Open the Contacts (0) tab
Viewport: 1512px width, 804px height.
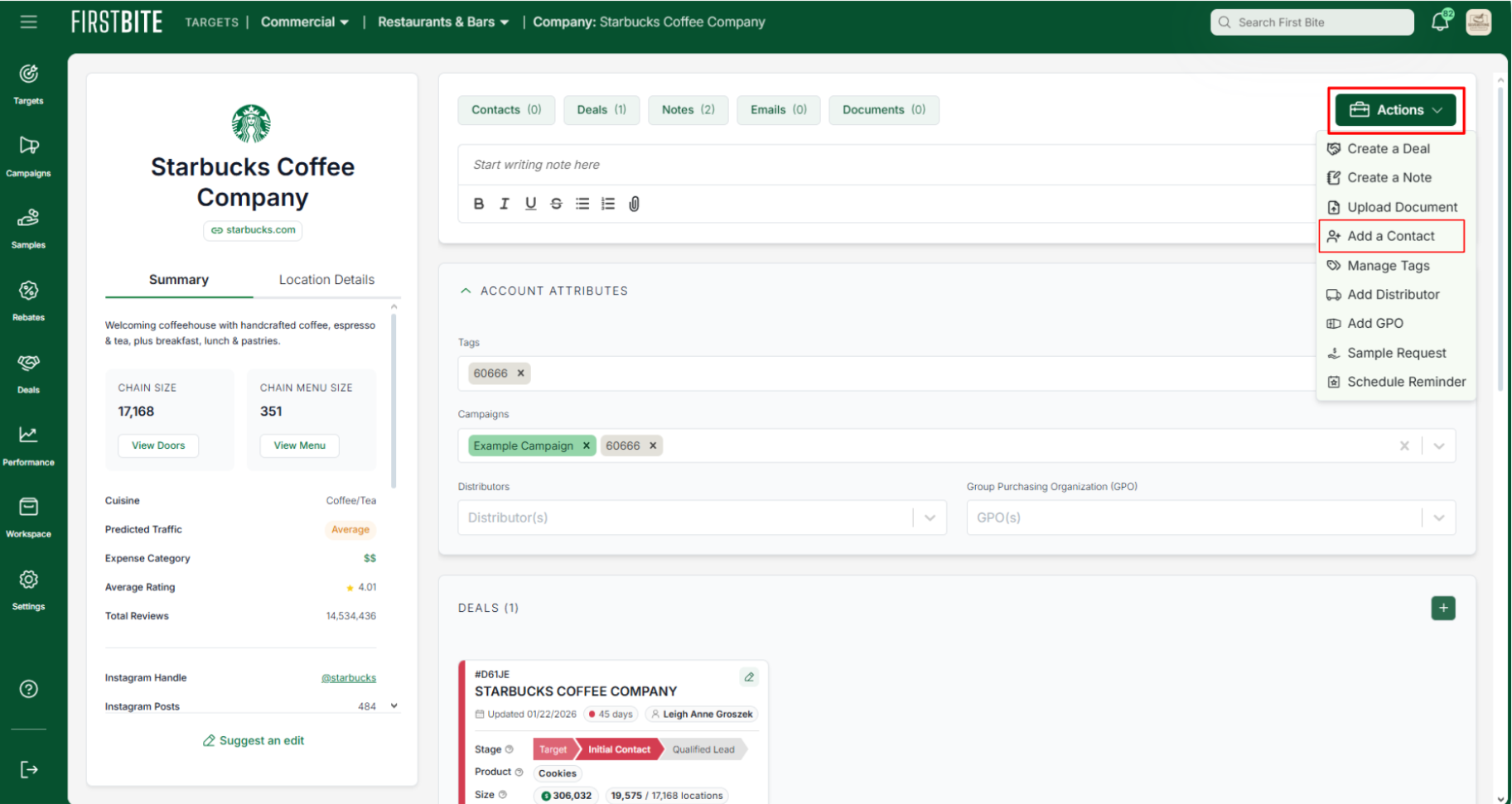[x=506, y=110]
